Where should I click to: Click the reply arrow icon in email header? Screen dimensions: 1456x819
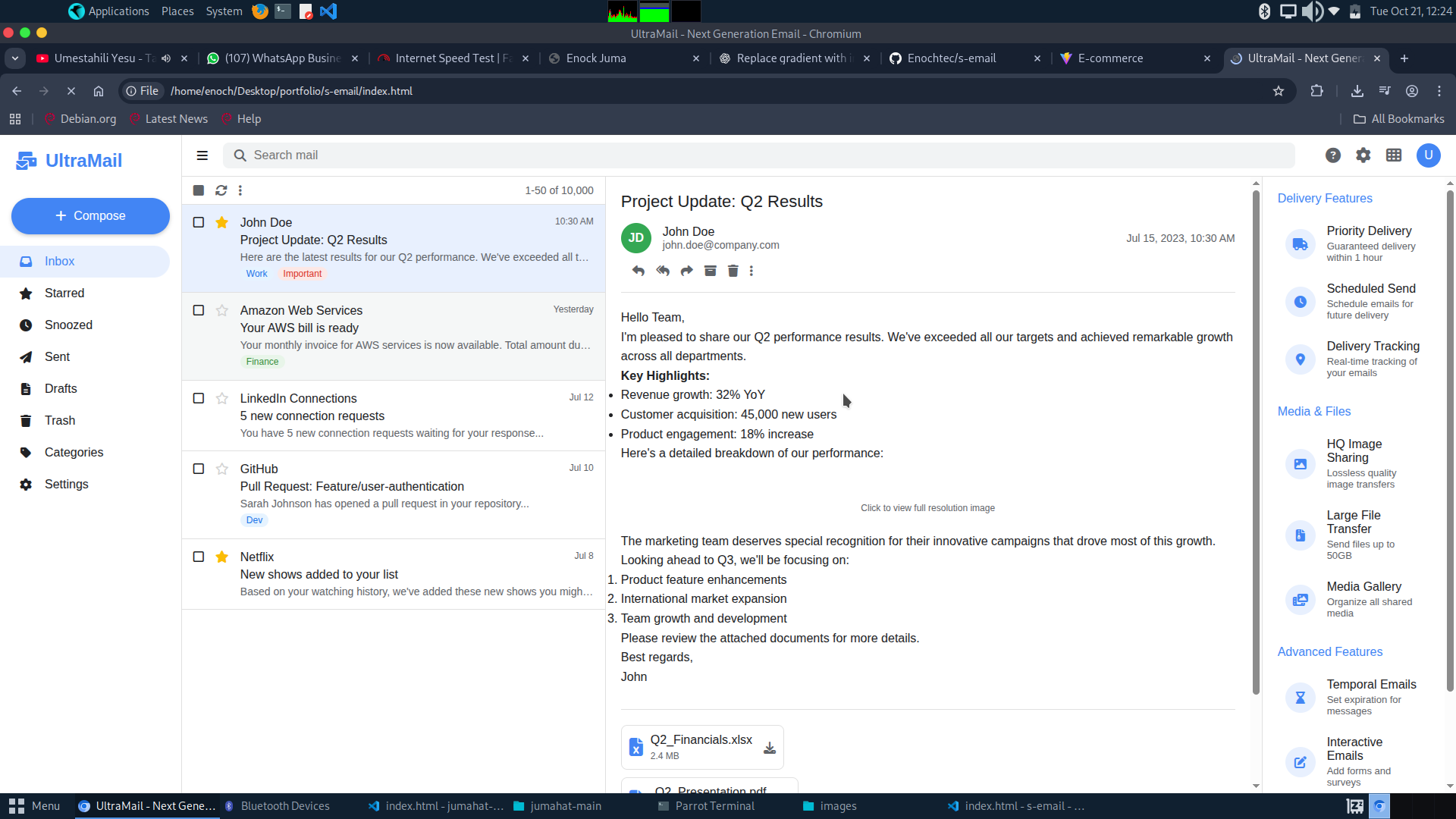point(638,271)
